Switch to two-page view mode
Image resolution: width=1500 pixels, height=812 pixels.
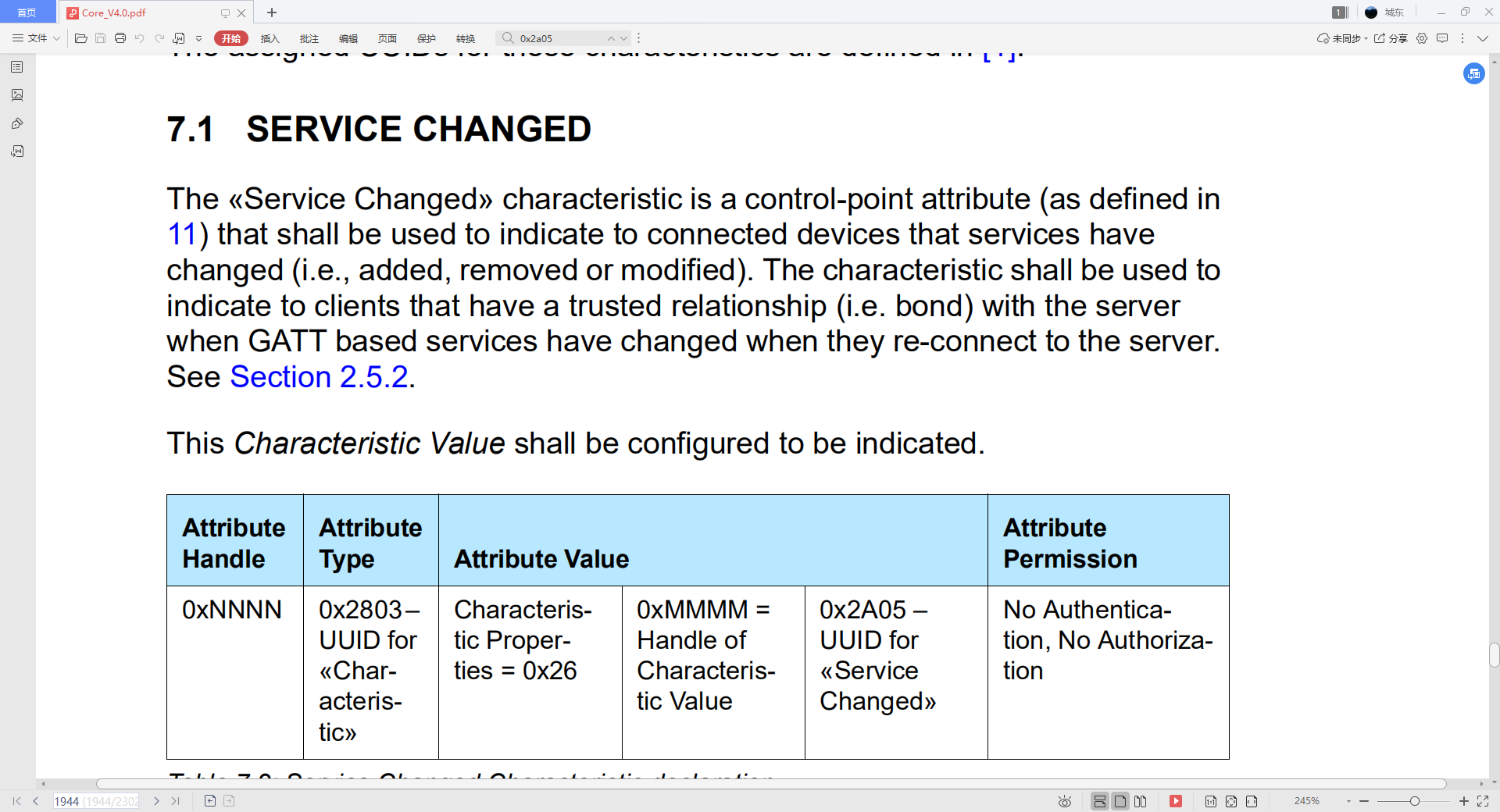point(1141,801)
